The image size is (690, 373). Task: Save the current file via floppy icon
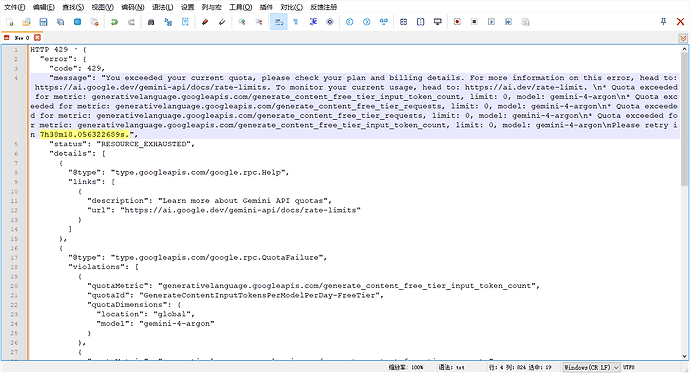(x=43, y=22)
